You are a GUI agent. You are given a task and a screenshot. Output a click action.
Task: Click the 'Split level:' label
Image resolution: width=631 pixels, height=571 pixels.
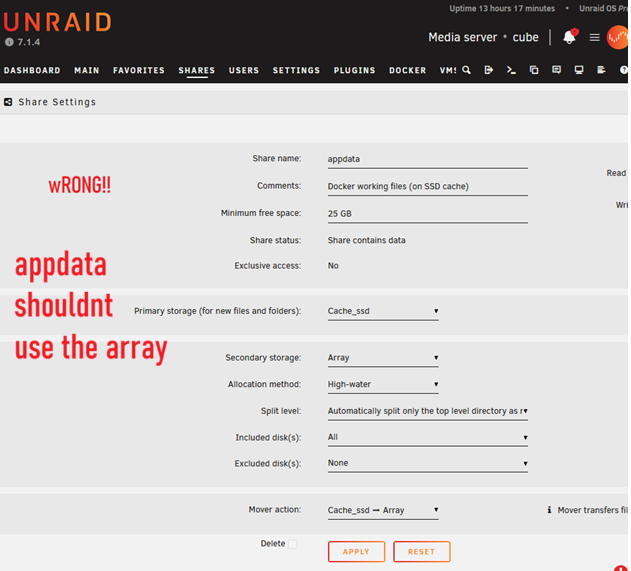coord(281,411)
